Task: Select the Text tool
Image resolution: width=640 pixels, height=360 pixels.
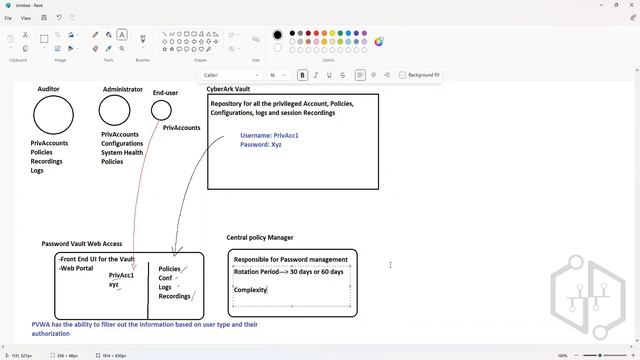Action: [122, 35]
